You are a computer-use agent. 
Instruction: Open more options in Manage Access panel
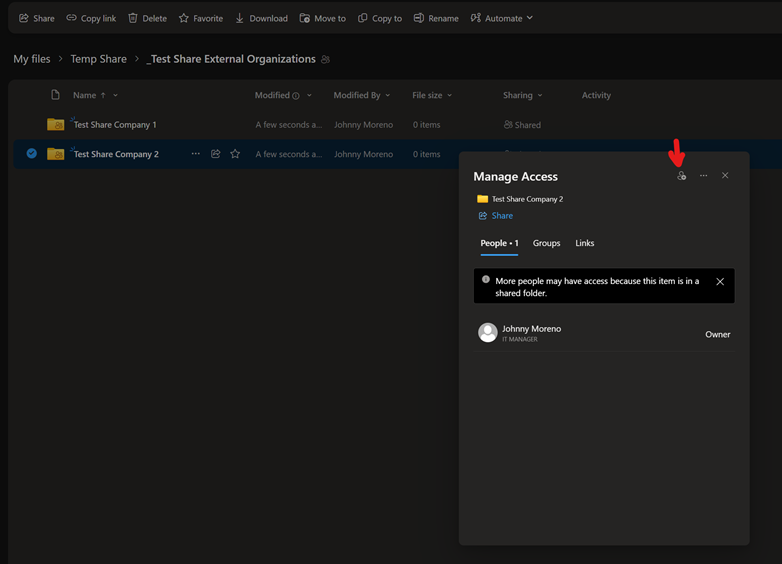[703, 176]
